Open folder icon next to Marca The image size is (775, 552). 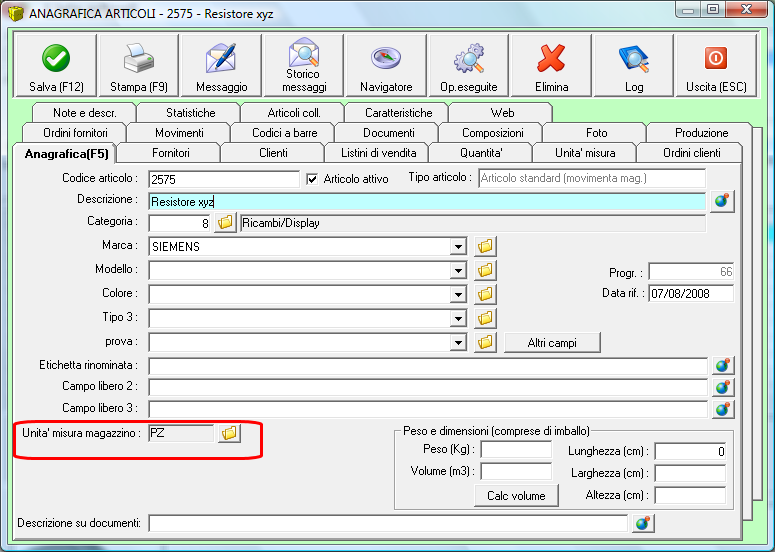pyautogui.click(x=485, y=246)
